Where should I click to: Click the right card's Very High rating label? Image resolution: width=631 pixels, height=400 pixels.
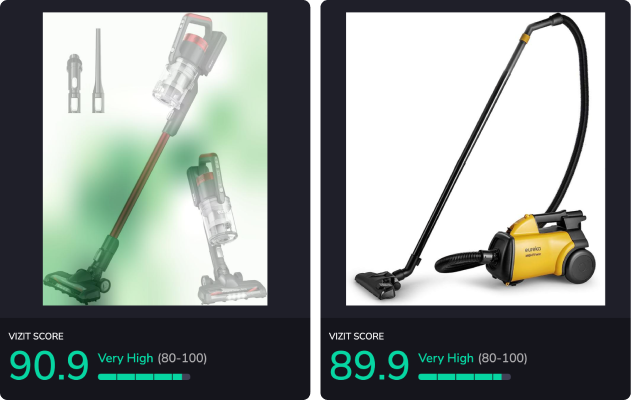click(x=446, y=358)
